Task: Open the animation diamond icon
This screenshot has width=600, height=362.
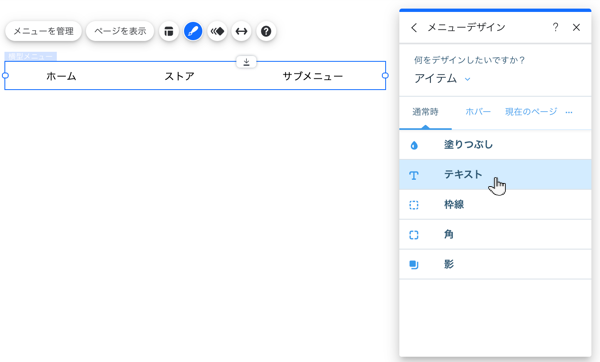Action: pos(217,31)
